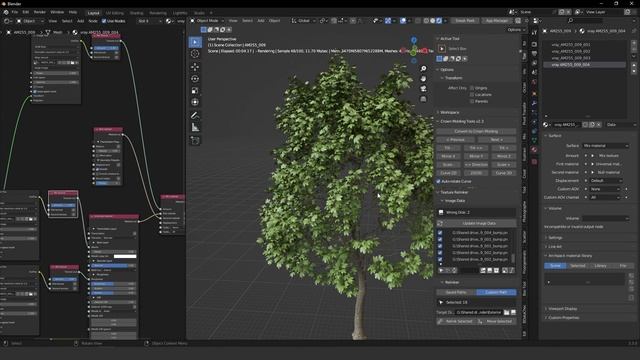Click Convert to Crown Molding button
The width and height of the screenshot is (640, 360).
pyautogui.click(x=476, y=131)
